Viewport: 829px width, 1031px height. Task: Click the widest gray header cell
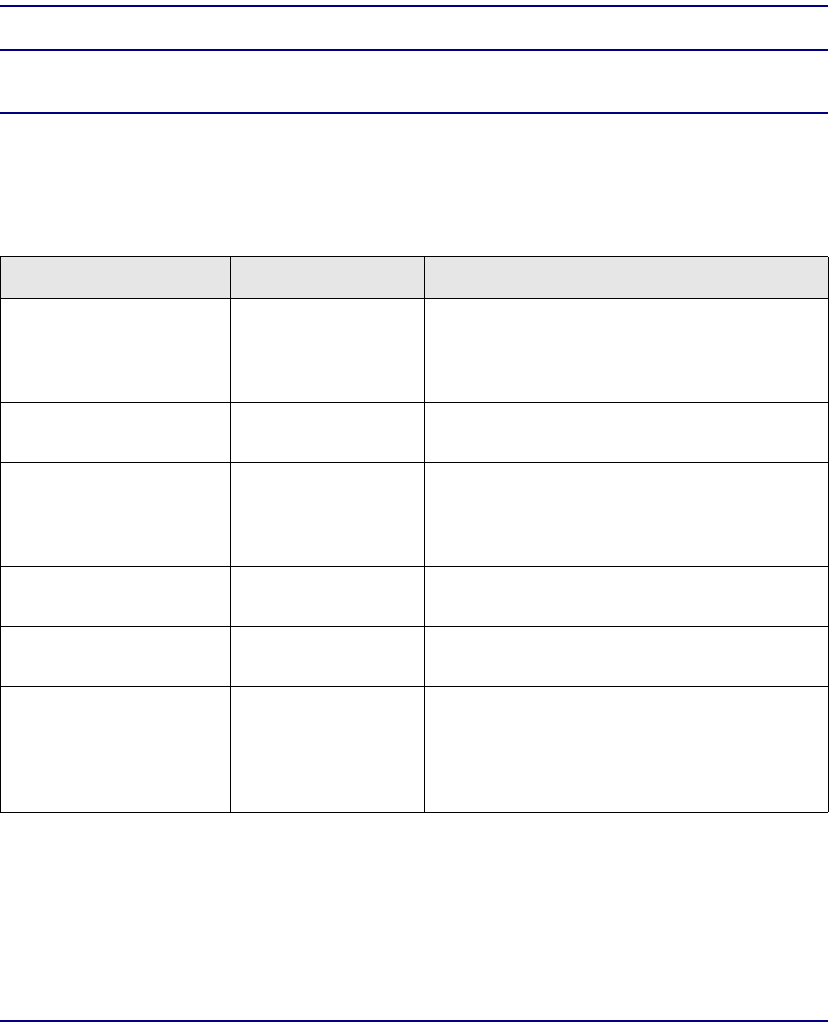tap(627, 277)
